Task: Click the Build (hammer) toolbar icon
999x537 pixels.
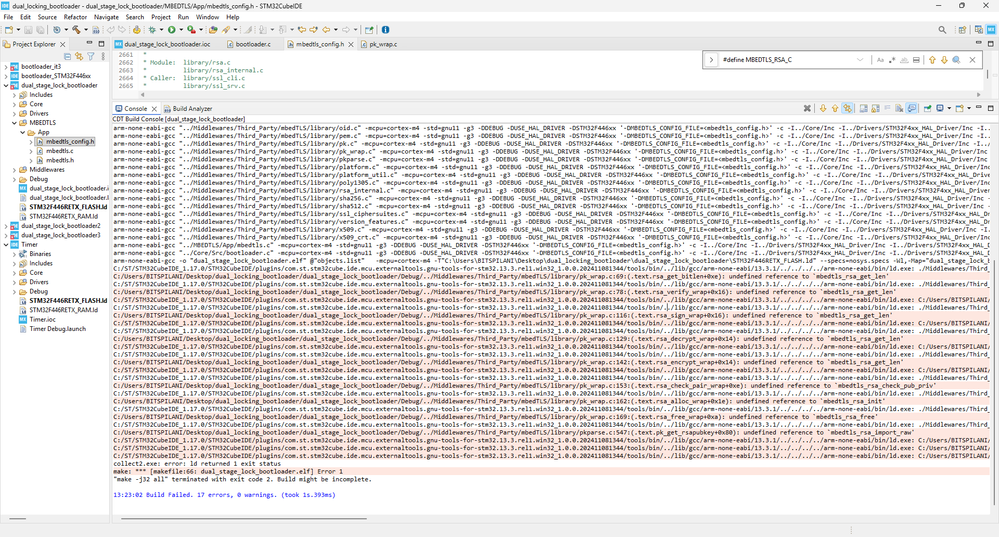Action: pyautogui.click(x=76, y=29)
